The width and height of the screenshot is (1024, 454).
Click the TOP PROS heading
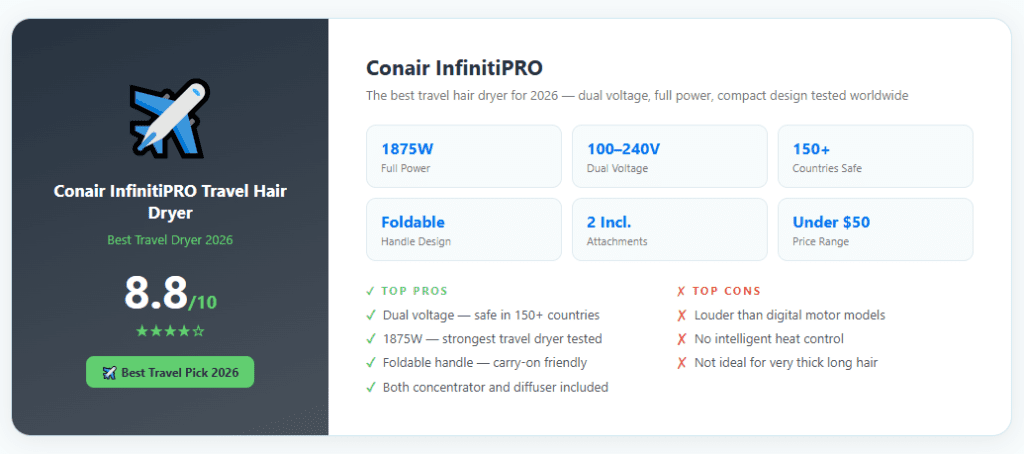click(x=407, y=291)
